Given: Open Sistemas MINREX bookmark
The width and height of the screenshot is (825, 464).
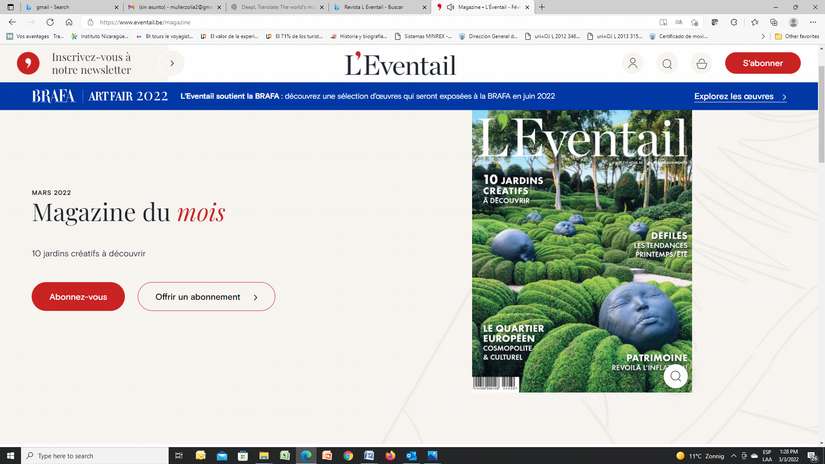Looking at the screenshot, I should click(423, 36).
